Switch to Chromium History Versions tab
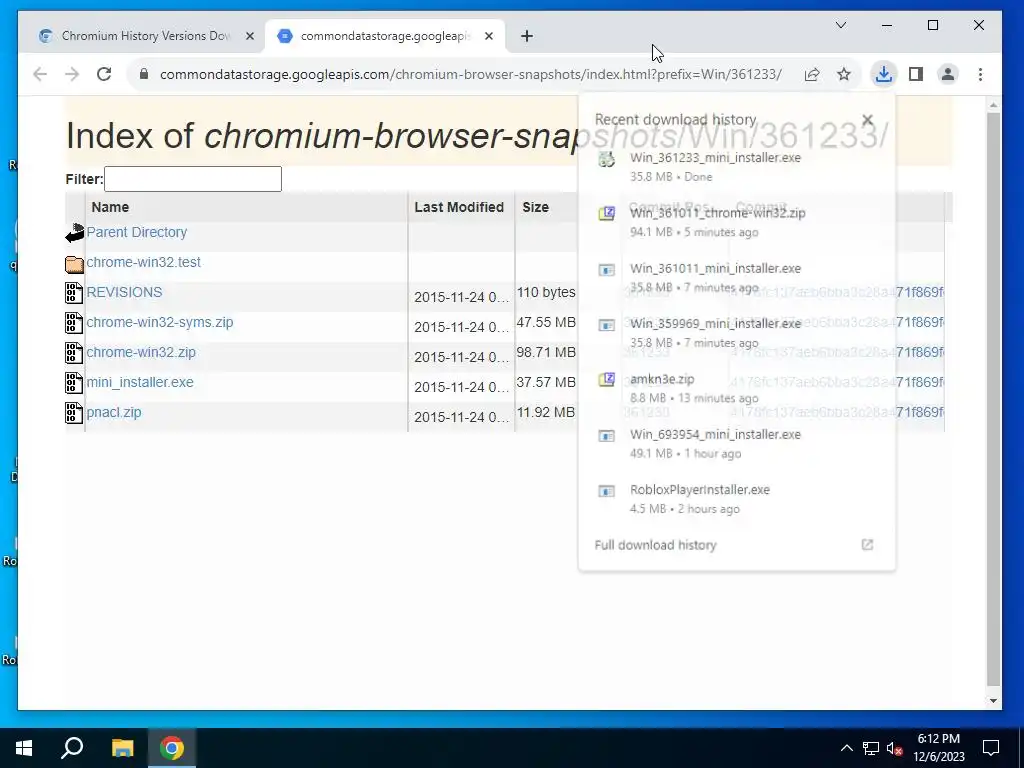Screen dimensions: 1024x768 click(146, 36)
